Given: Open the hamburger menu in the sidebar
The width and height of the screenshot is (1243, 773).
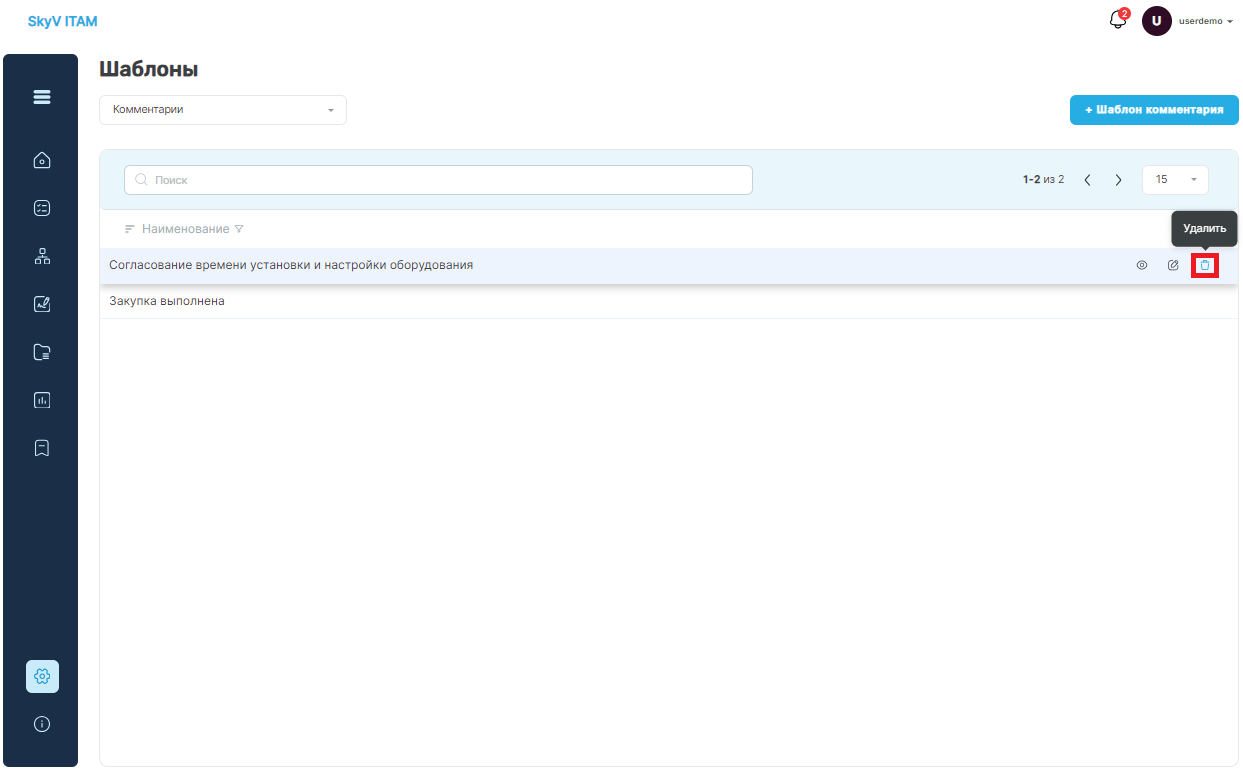Looking at the screenshot, I should pyautogui.click(x=42, y=97).
